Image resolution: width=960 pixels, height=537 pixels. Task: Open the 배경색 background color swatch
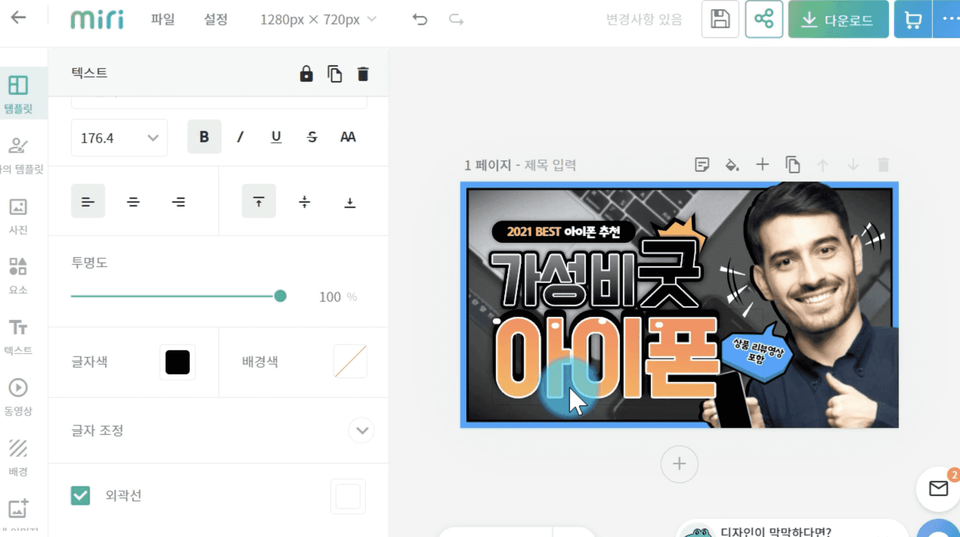pos(350,361)
